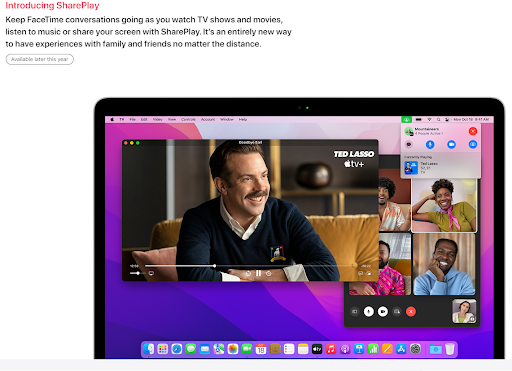
Task: Open subtitles options in the player
Action: (360, 273)
